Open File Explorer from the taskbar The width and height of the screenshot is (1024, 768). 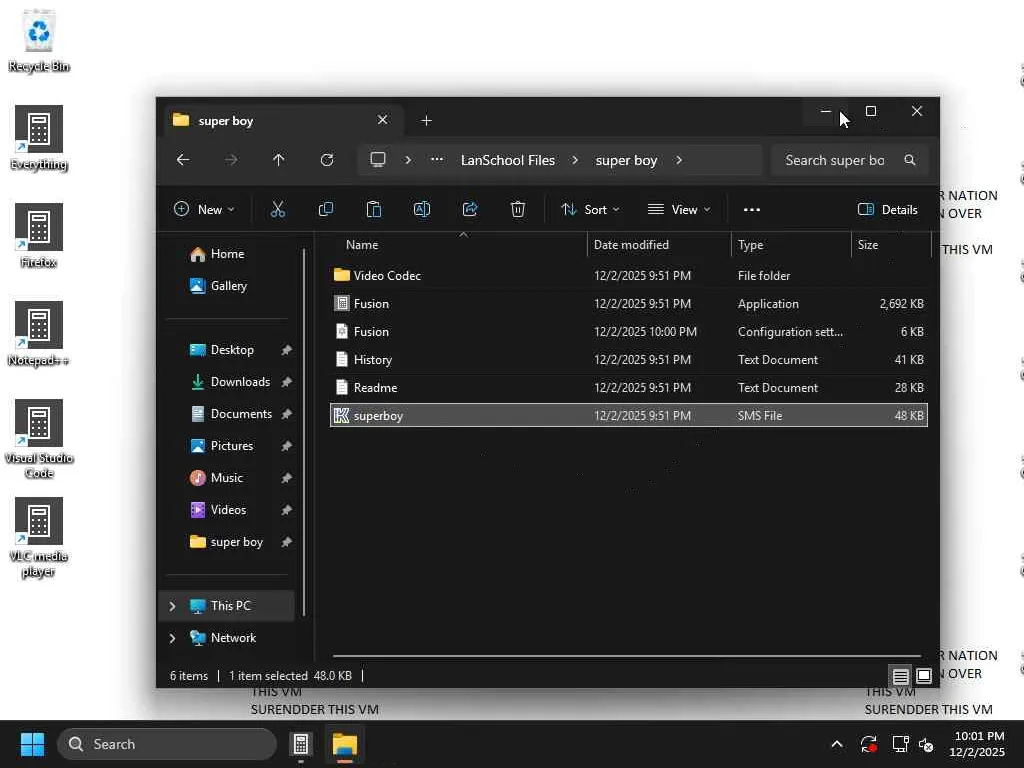click(345, 744)
